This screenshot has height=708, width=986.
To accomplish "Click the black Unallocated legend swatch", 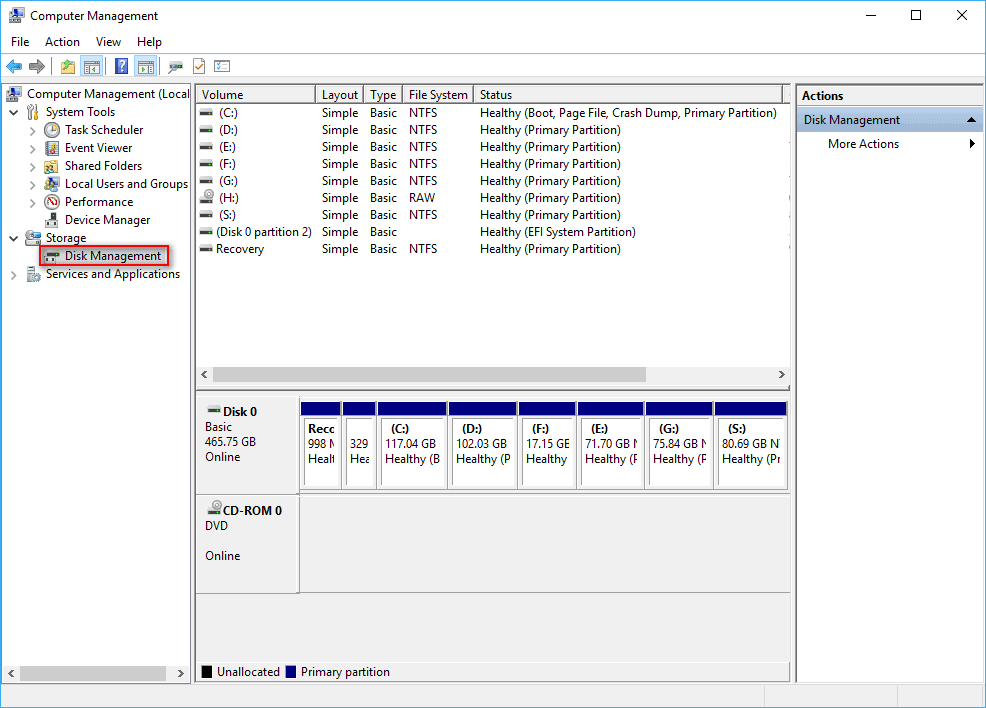I will (x=207, y=671).
